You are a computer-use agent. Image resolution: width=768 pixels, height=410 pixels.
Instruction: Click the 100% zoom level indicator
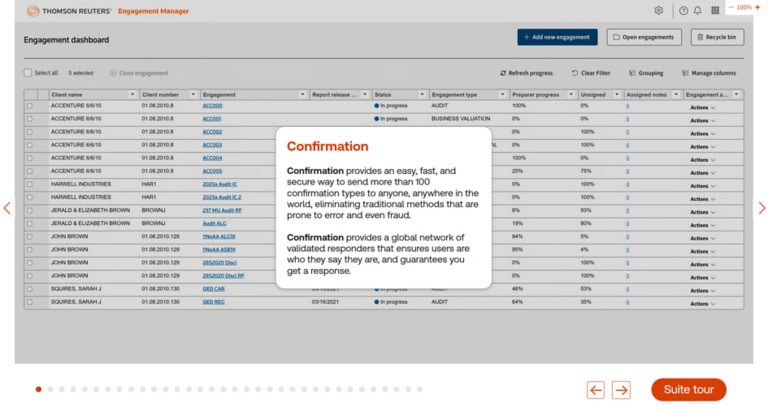pos(744,7)
